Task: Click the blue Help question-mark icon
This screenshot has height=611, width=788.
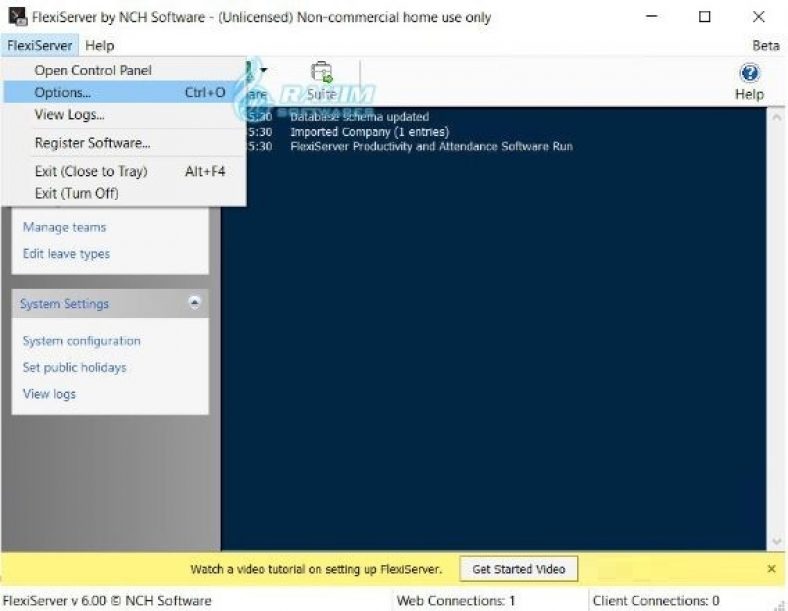Action: (x=749, y=74)
